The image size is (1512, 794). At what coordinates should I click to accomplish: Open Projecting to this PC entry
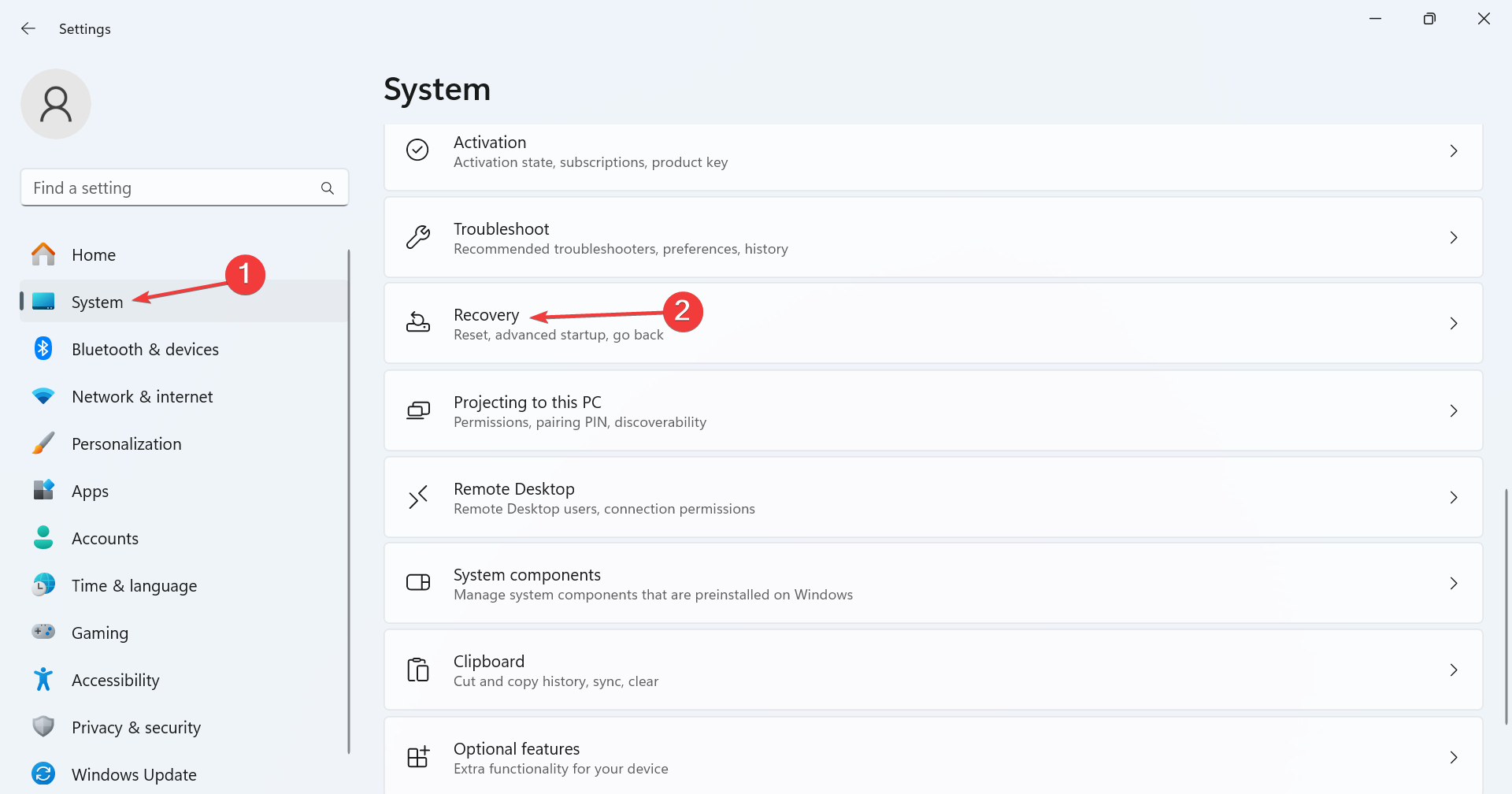click(x=933, y=410)
